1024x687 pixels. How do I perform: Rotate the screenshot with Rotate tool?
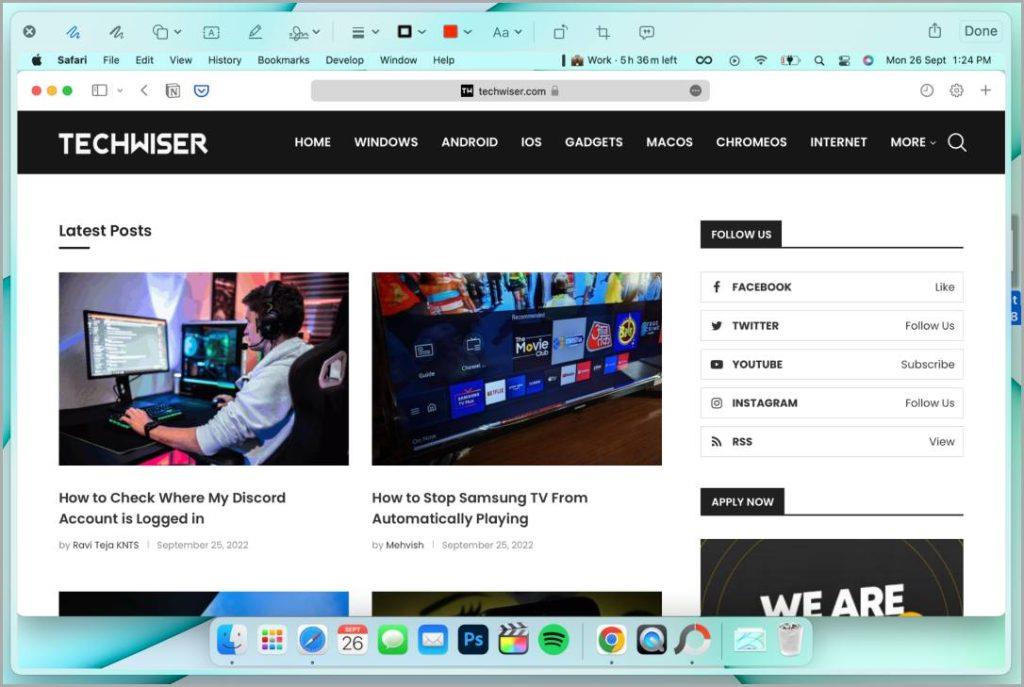[560, 32]
